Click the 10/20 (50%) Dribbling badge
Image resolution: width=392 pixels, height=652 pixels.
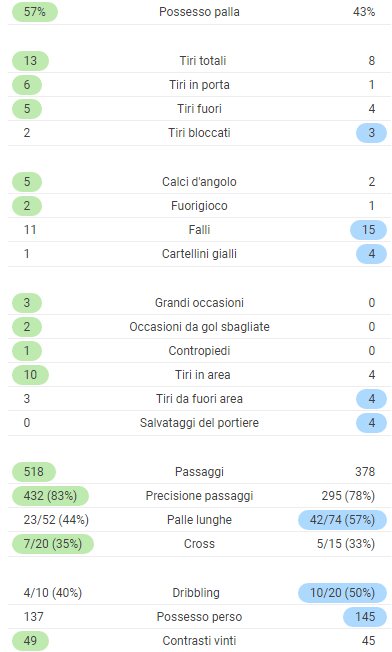342,593
